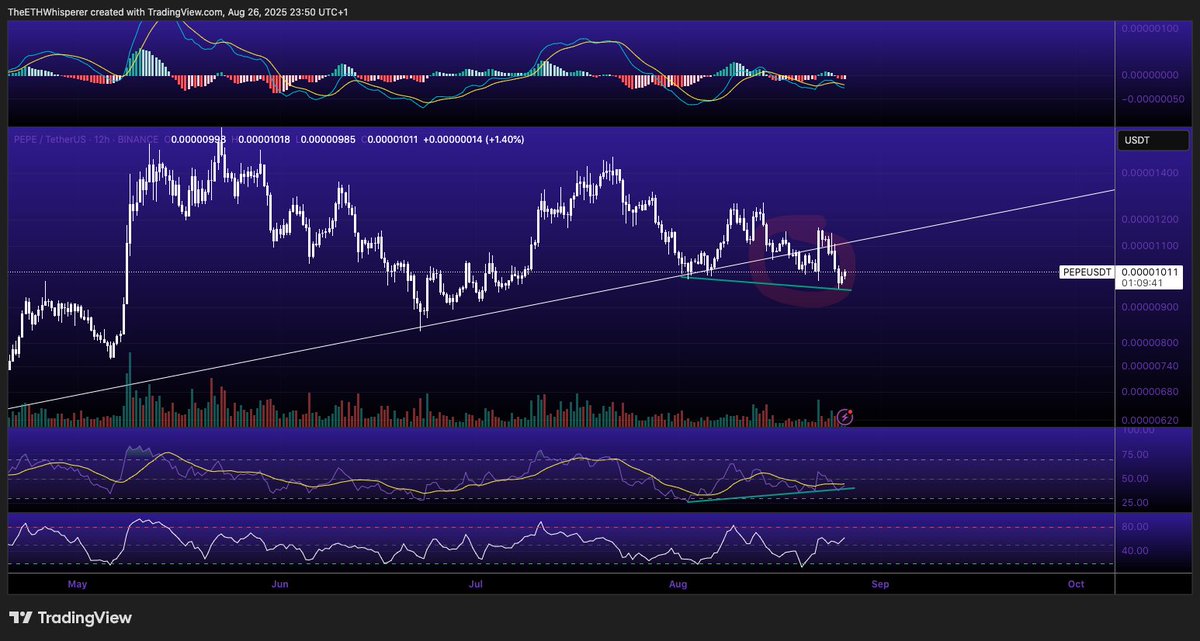The width and height of the screenshot is (1200, 641).
Task: Select the teal trendline on the RSI pane
Action: point(770,495)
